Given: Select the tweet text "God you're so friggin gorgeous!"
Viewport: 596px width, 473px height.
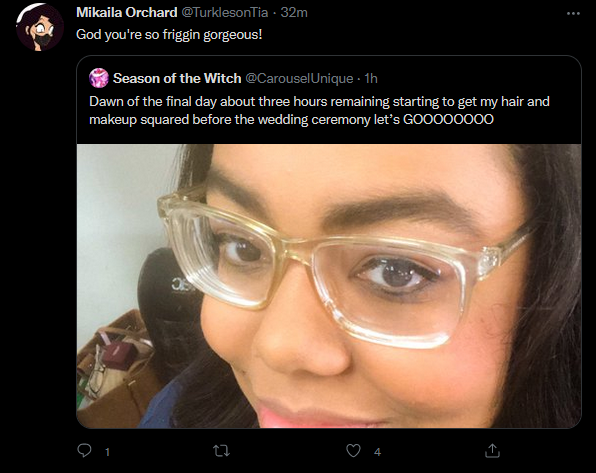Looking at the screenshot, I should [x=169, y=35].
